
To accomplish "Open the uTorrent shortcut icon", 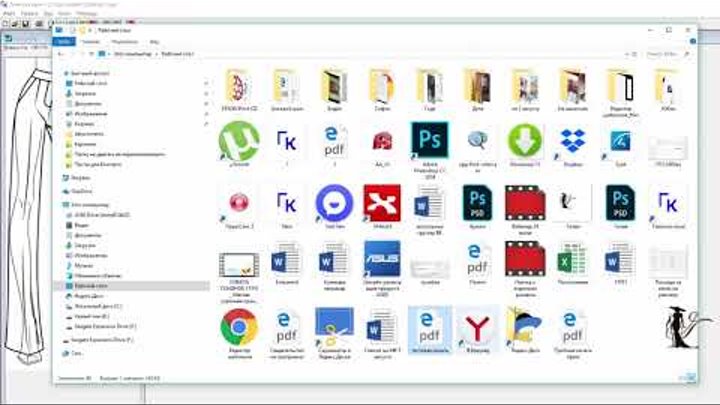I will (x=239, y=141).
